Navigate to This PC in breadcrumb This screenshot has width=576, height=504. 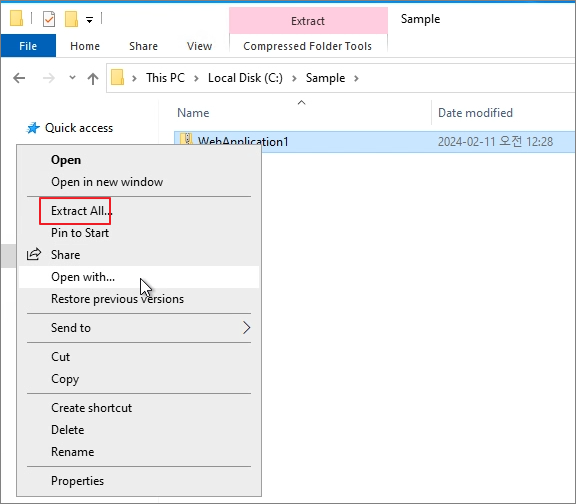point(165,78)
